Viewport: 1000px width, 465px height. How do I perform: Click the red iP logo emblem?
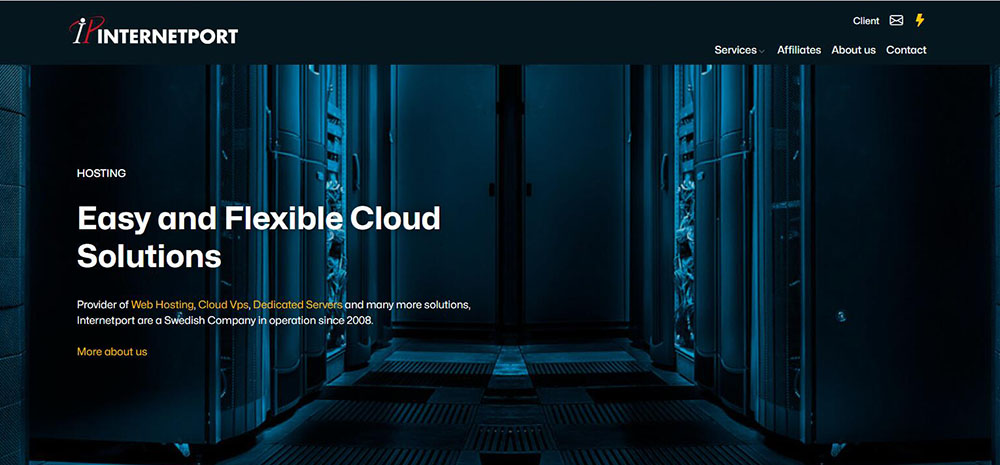83,32
